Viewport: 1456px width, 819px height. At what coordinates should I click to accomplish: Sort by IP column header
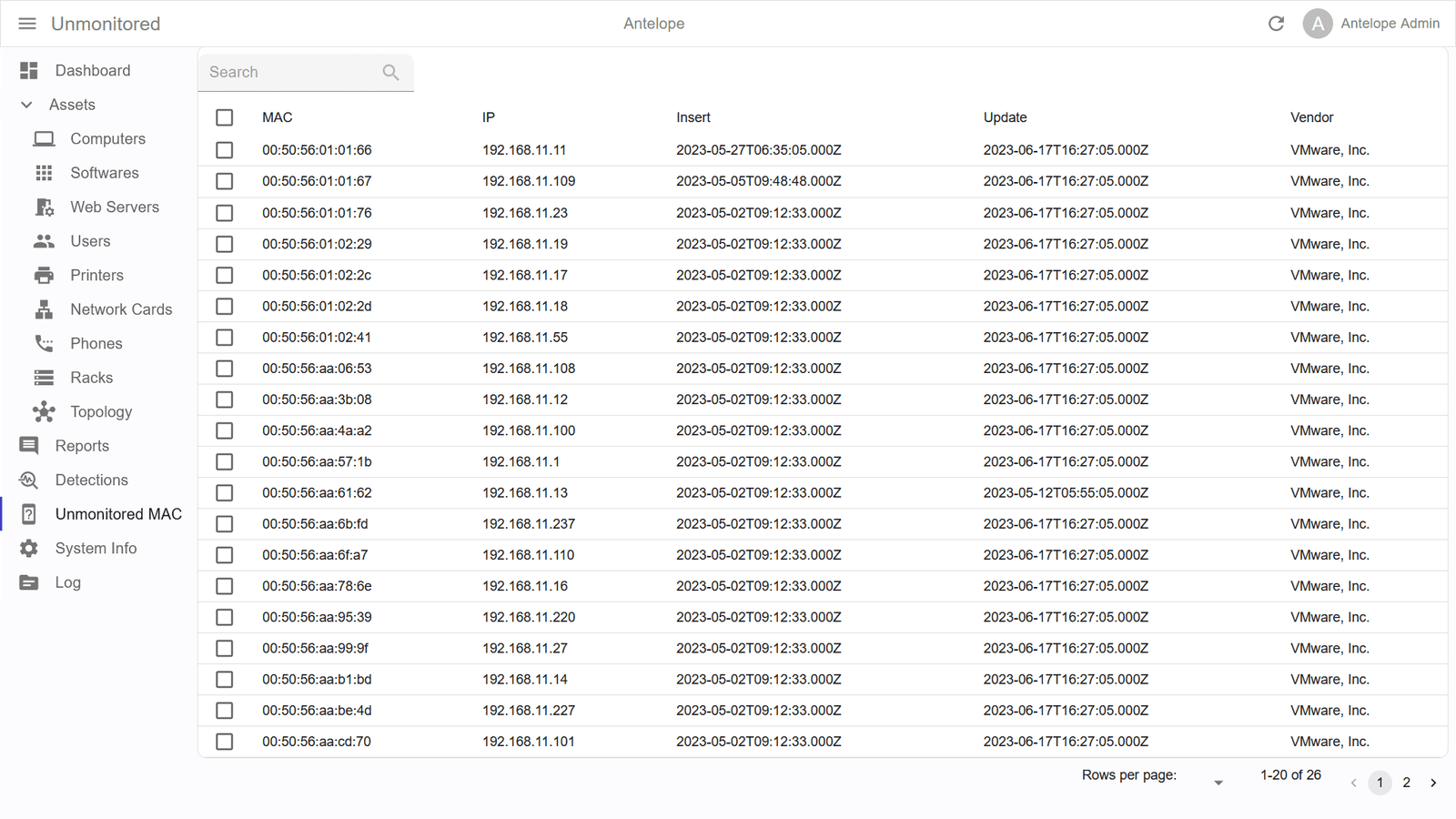point(489,117)
